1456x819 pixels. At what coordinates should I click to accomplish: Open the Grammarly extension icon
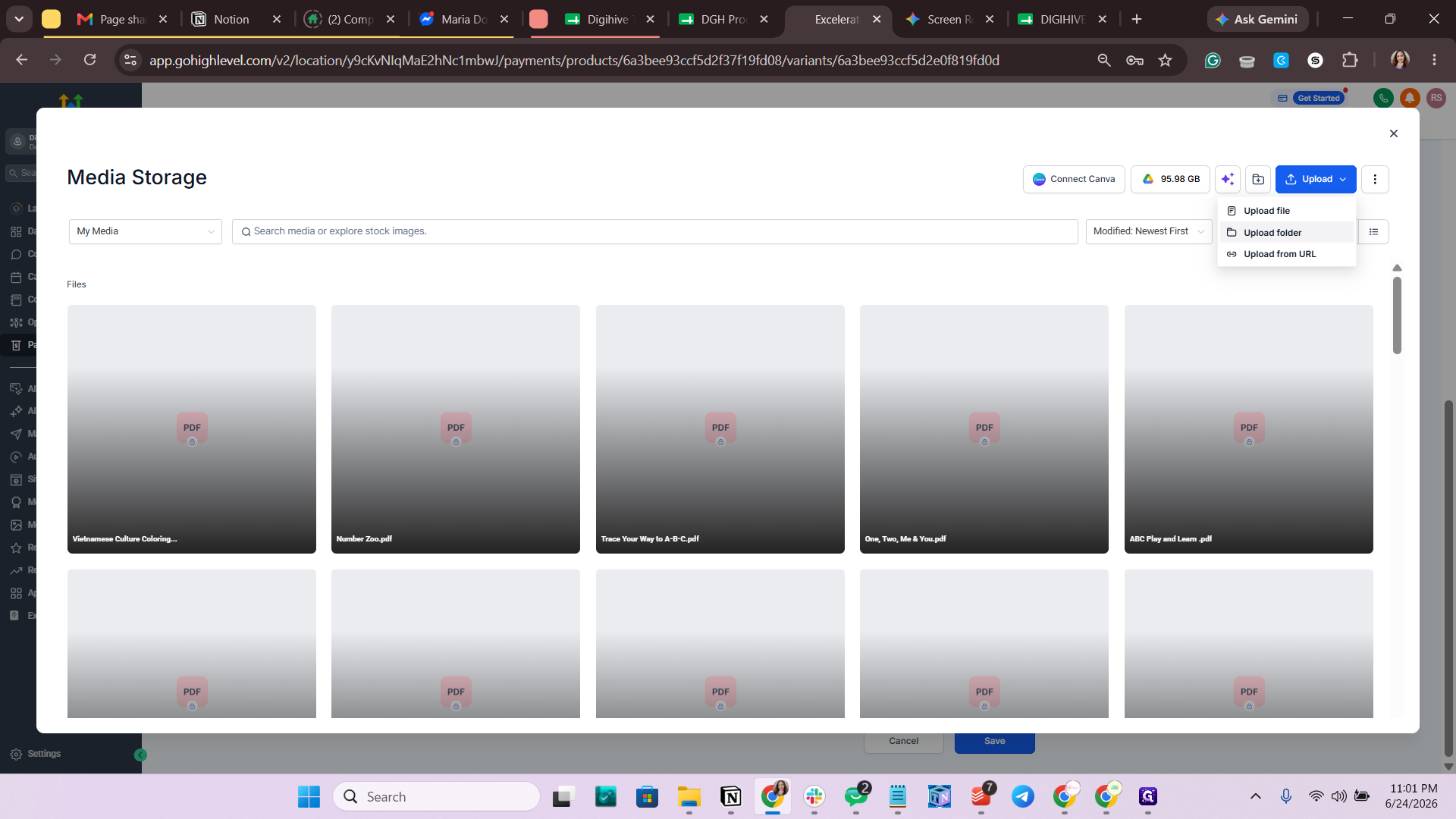(x=1213, y=61)
